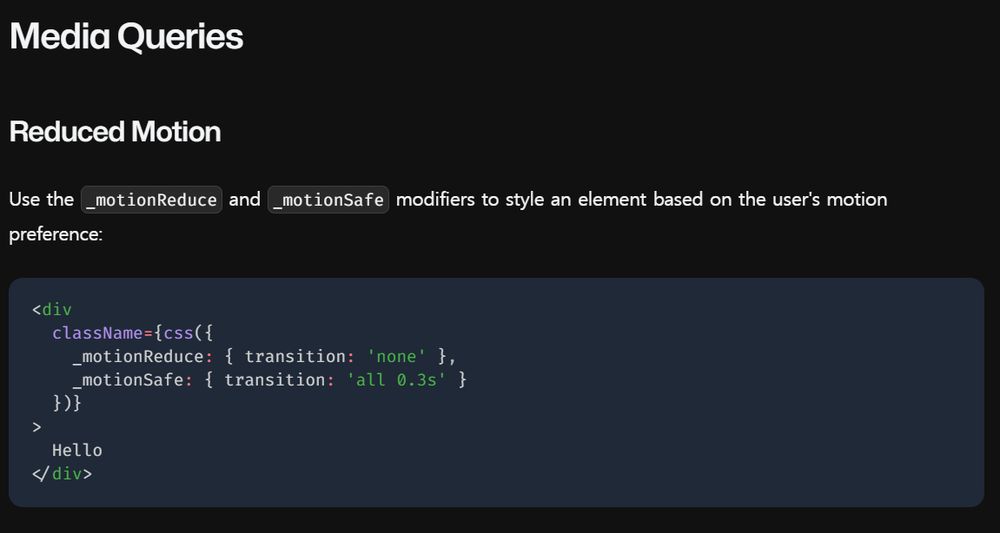The width and height of the screenshot is (1000, 533).
Task: Click the Hello text inside the code
Action: [77, 450]
